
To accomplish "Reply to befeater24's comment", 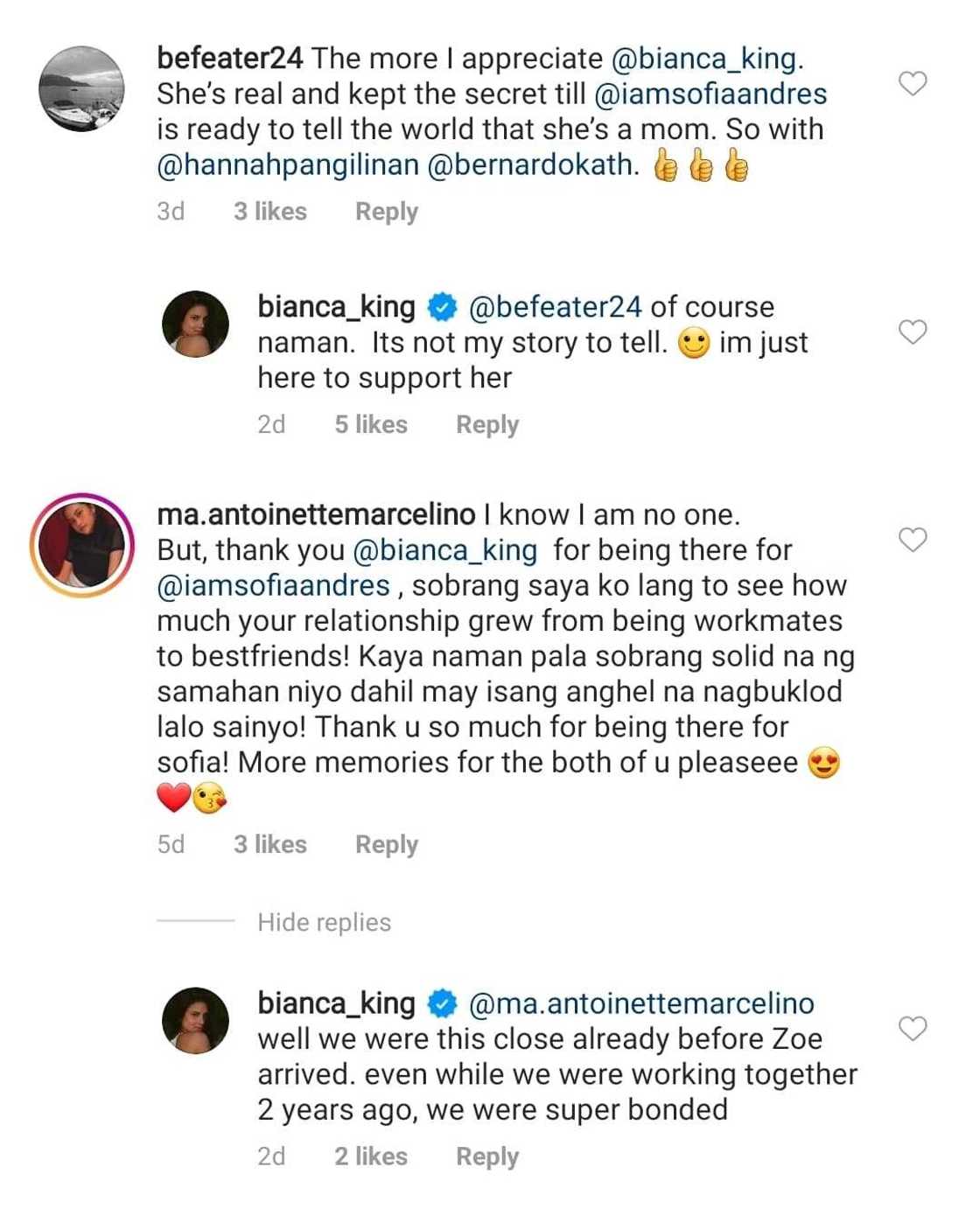I will click(386, 211).
